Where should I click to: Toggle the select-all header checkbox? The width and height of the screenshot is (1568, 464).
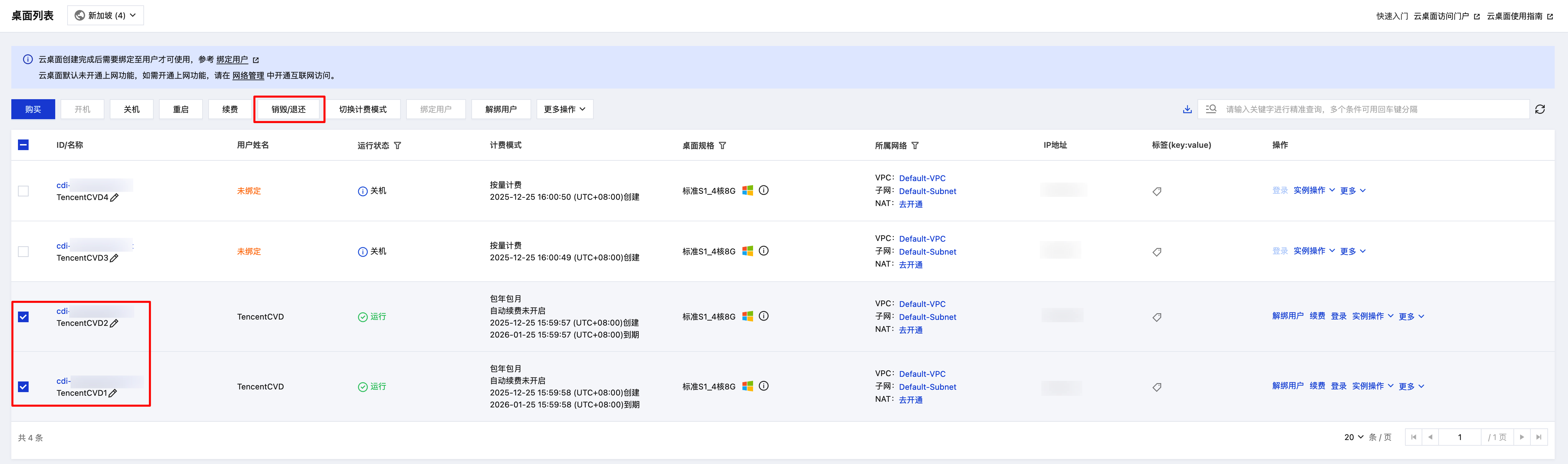[23, 145]
